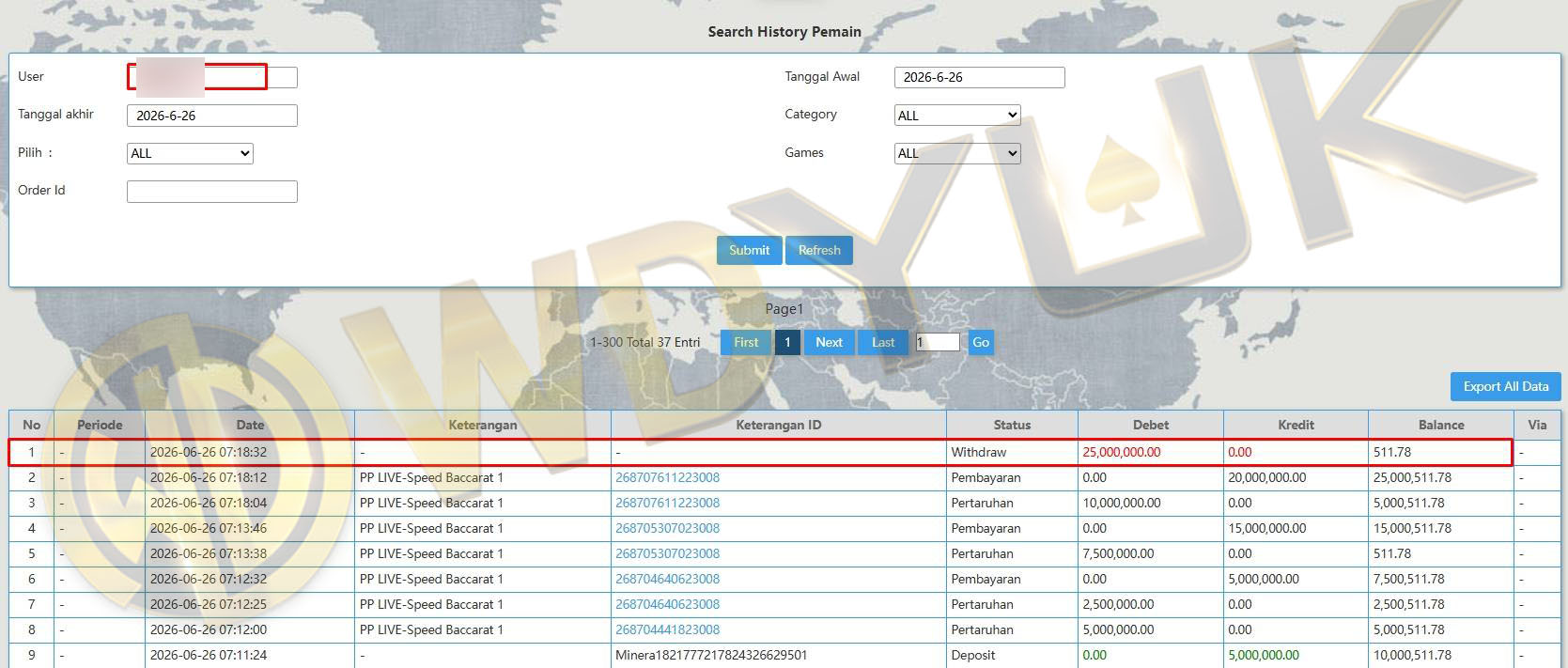Viewport: 1568px width, 668px height.
Task: Click the page number input box
Action: point(938,342)
